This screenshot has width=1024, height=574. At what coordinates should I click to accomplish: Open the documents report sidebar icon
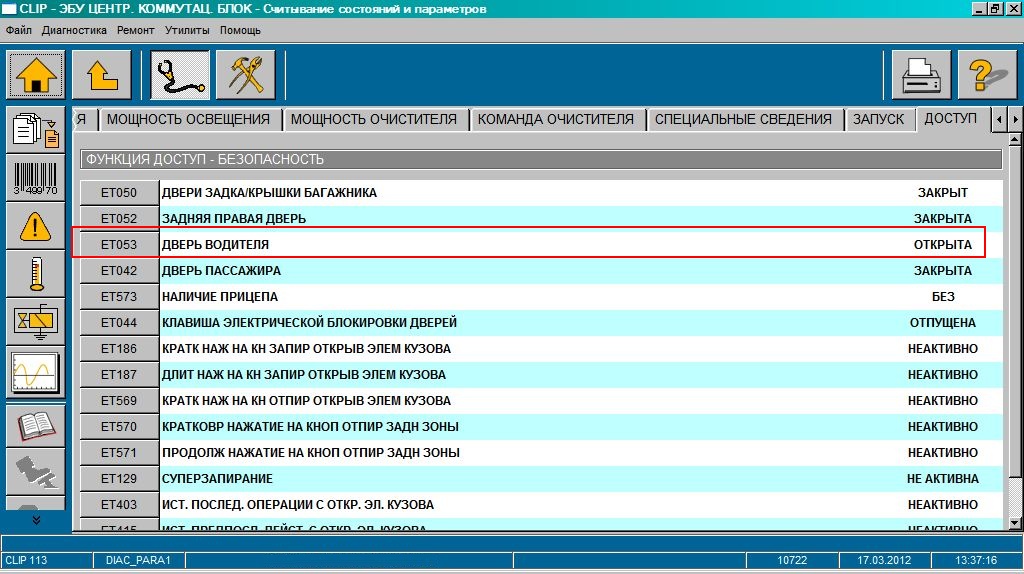click(x=36, y=130)
